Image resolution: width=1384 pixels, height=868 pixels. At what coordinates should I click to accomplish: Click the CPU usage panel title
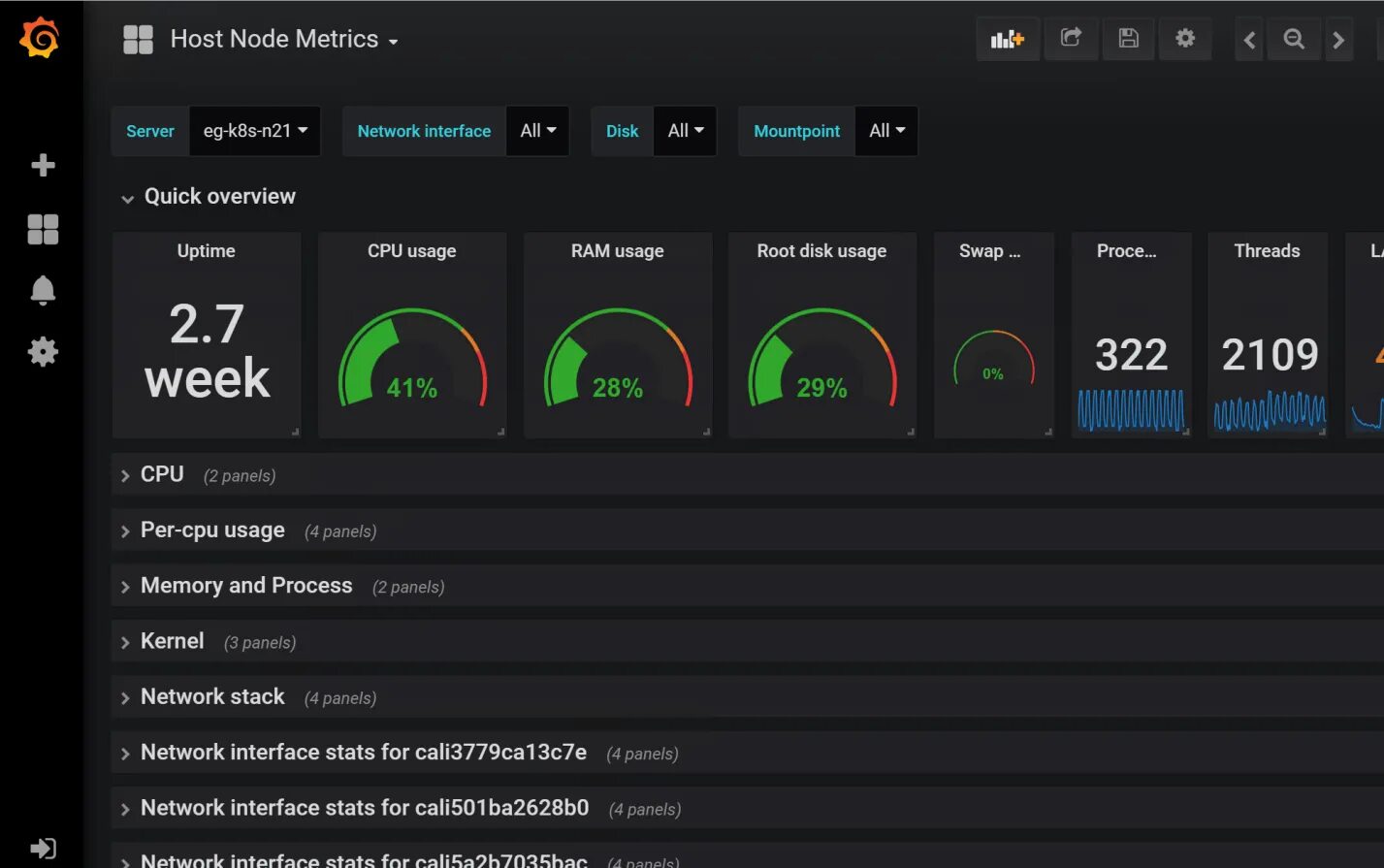[x=411, y=251]
